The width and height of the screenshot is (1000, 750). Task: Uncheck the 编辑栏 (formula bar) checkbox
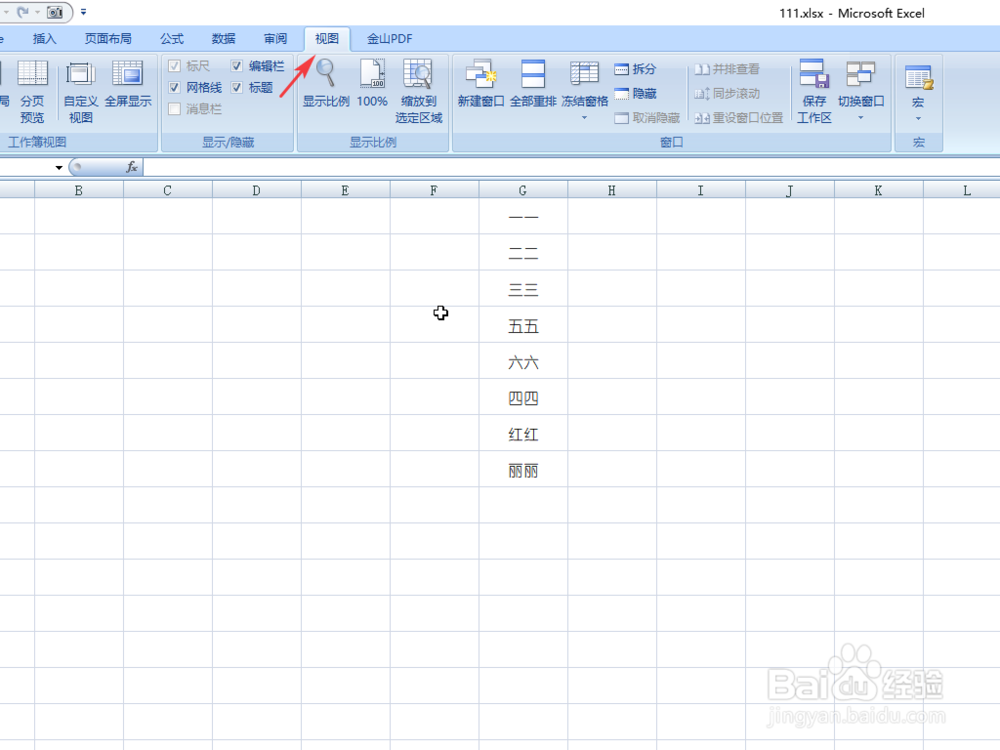tap(237, 65)
